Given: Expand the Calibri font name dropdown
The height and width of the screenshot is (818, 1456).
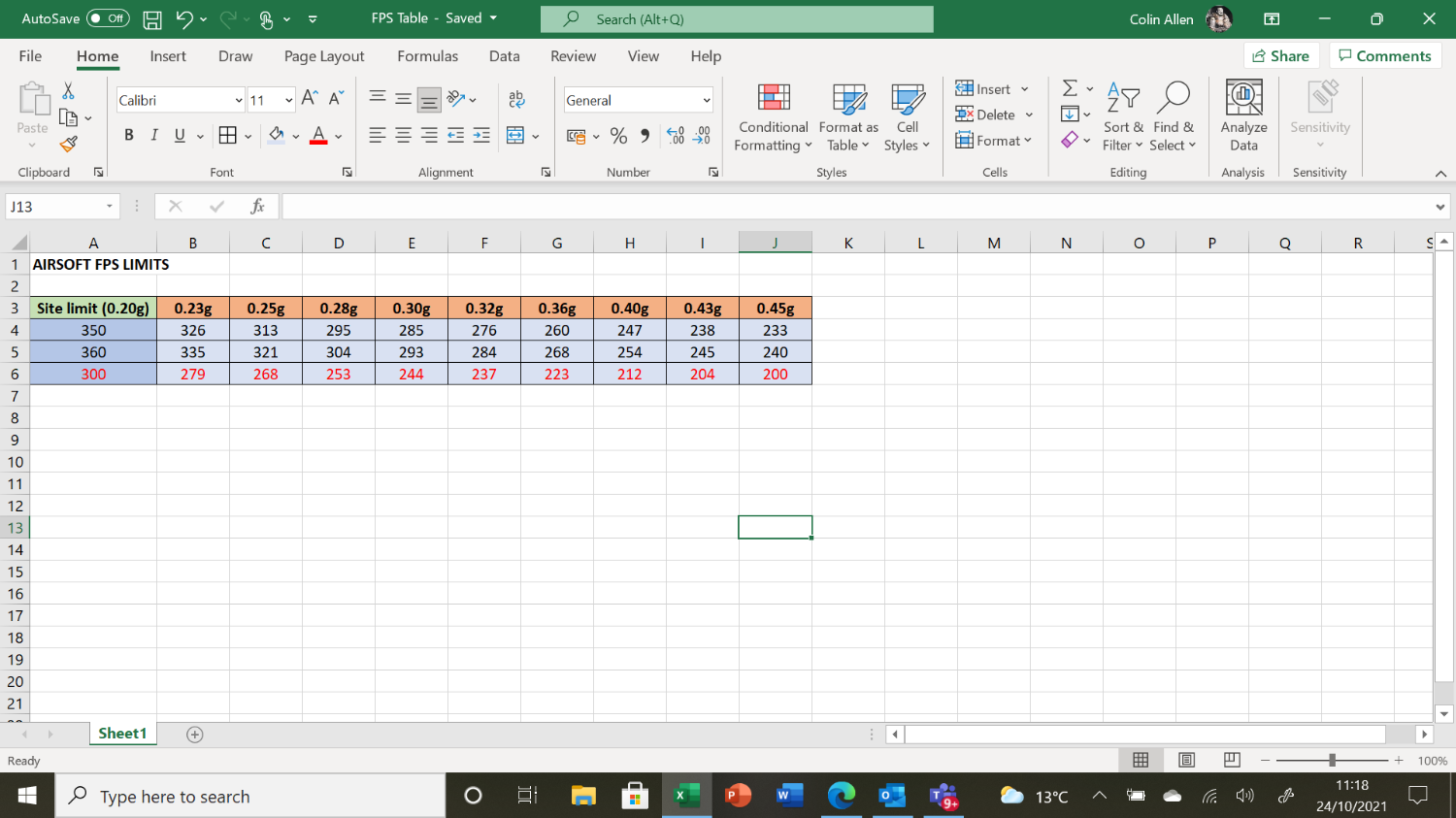Looking at the screenshot, I should [239, 101].
